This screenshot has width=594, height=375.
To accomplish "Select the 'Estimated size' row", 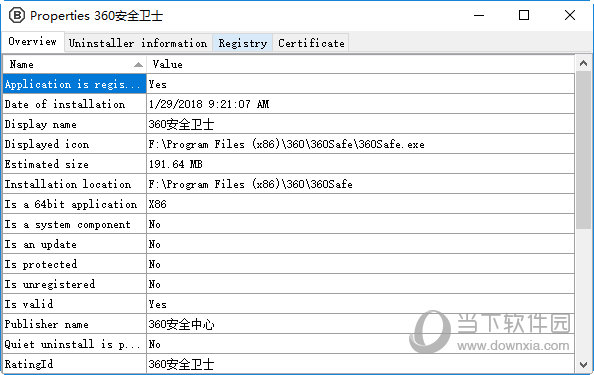I will [289, 164].
